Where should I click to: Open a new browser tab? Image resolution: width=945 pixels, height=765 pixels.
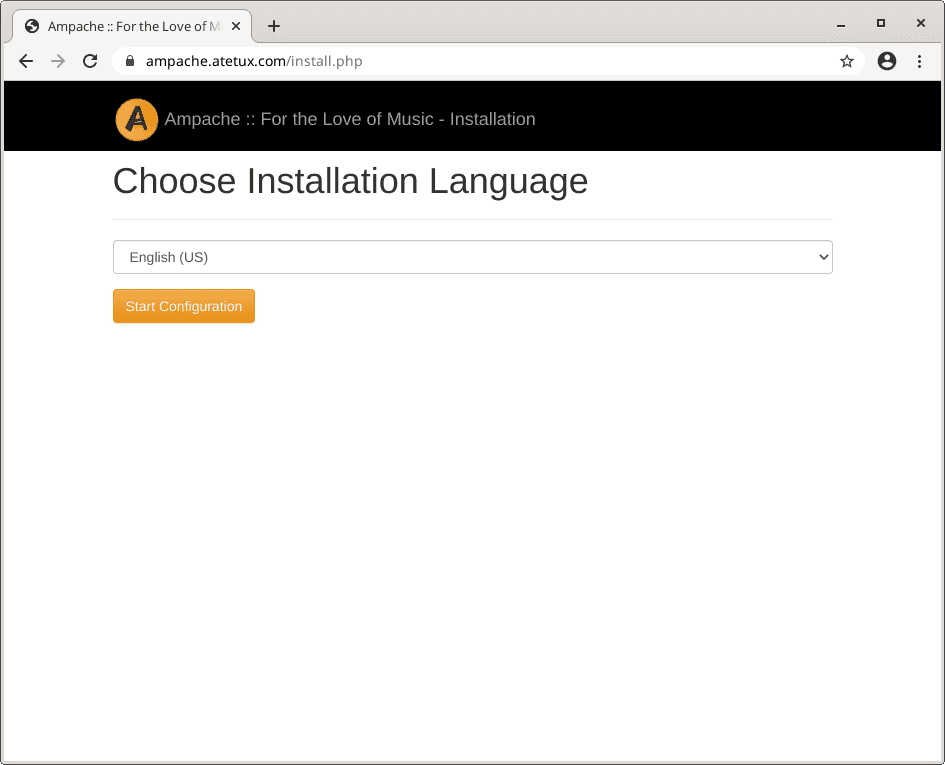274,26
